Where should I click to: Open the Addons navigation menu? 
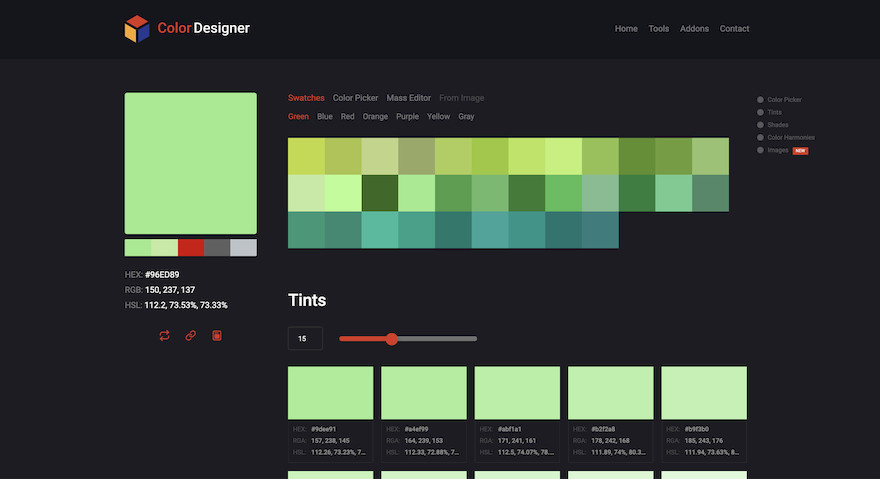coord(694,29)
